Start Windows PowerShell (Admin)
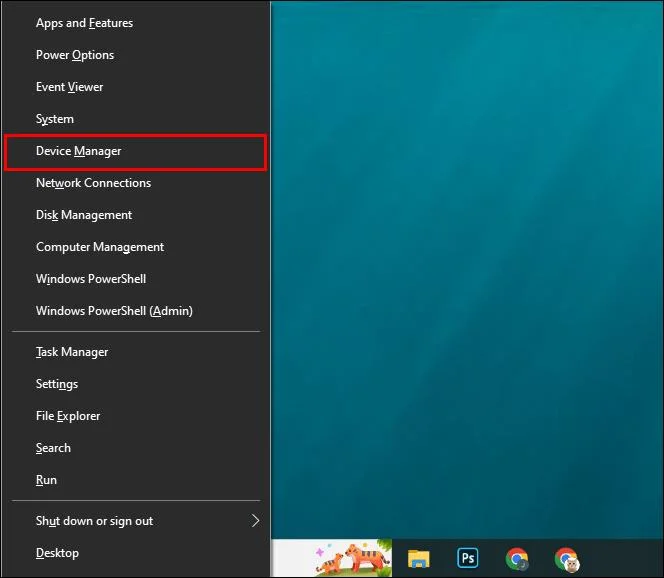The width and height of the screenshot is (664, 578). [136, 311]
